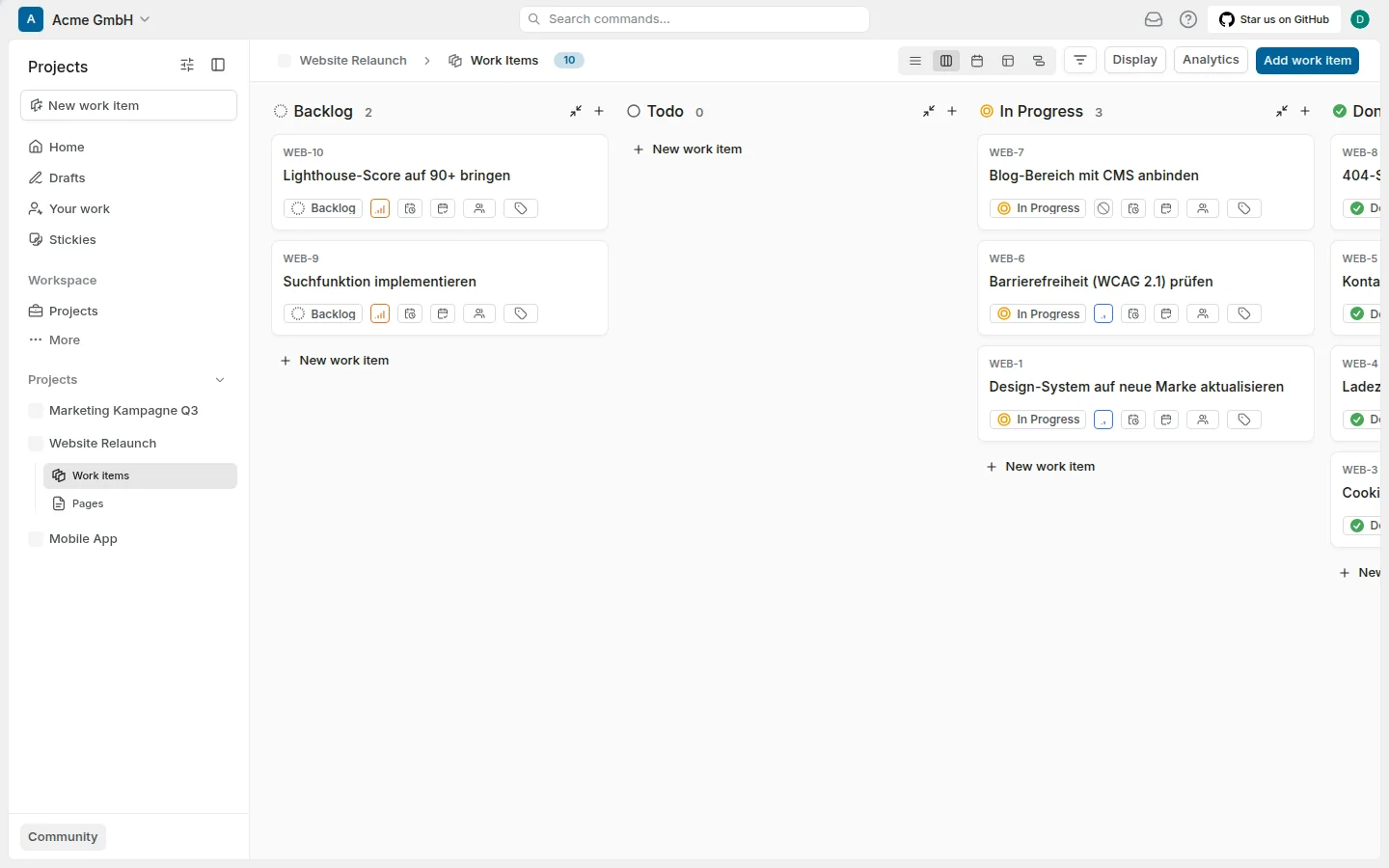Viewport: 1389px width, 868px height.
Task: Assign members on WEB-10 card
Action: [x=479, y=208]
